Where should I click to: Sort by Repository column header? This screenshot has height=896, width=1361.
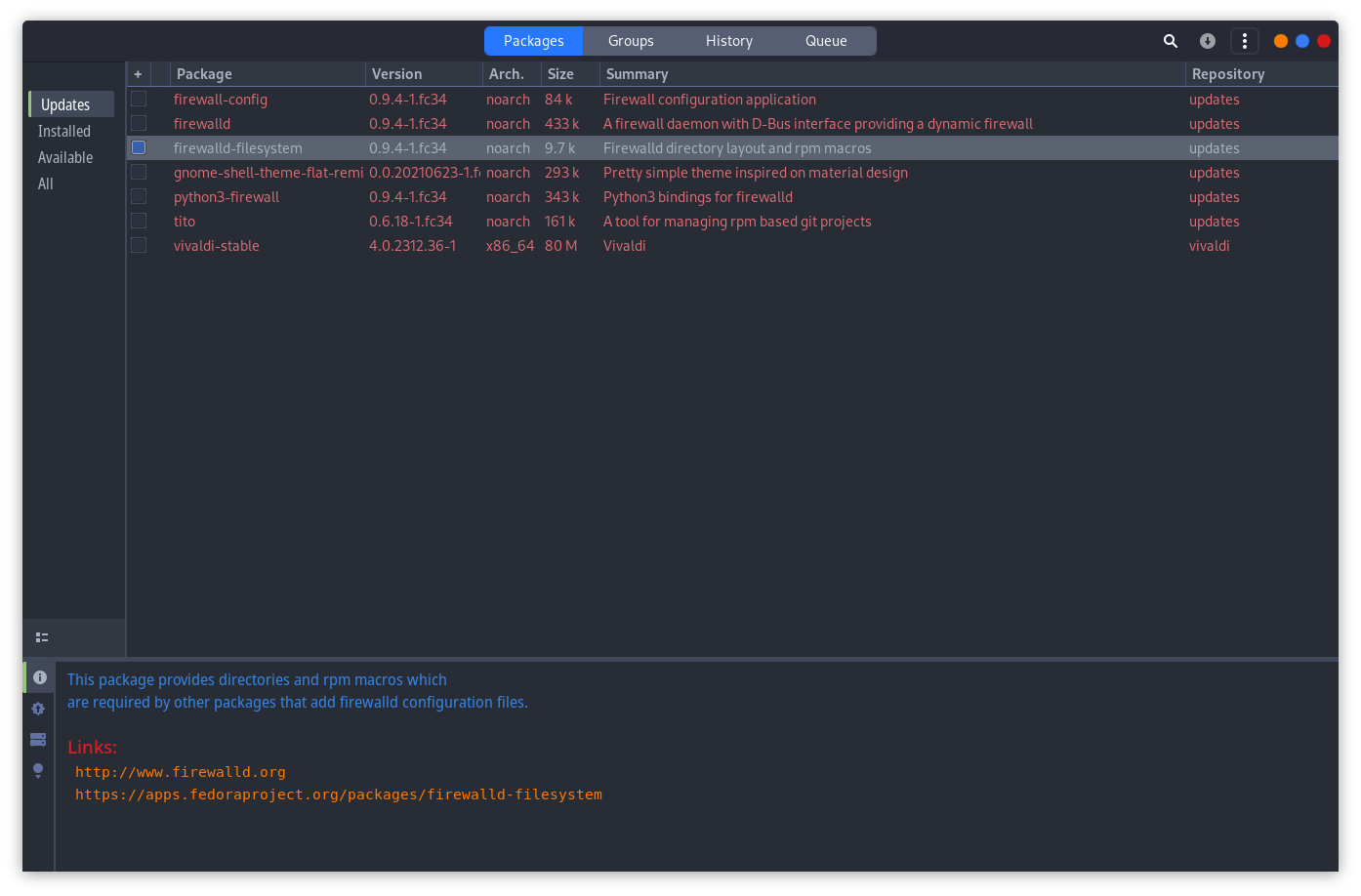[1261, 74]
